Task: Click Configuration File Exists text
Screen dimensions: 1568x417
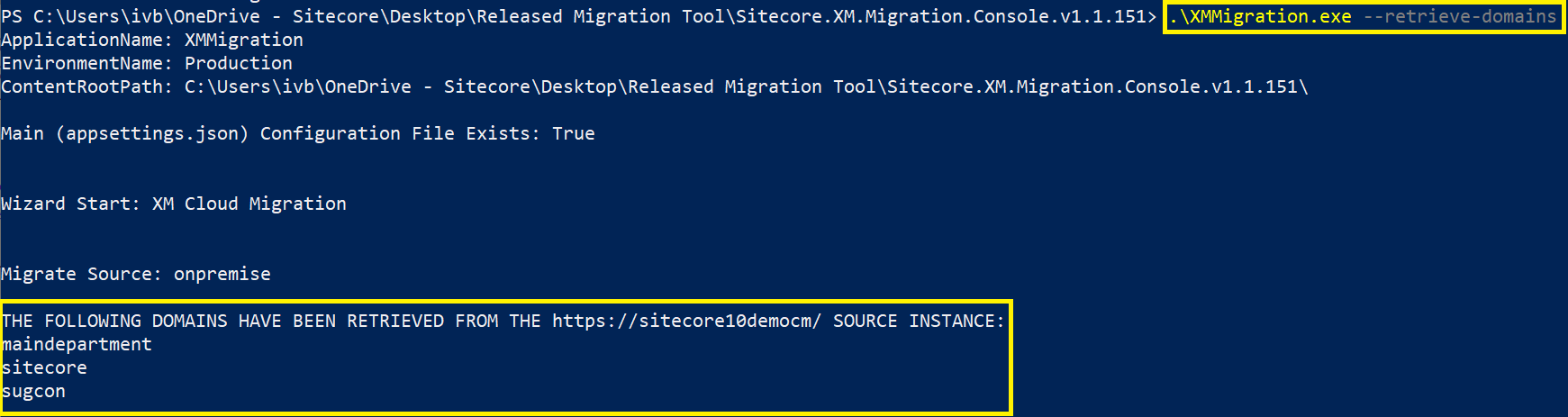Action: 400,134
